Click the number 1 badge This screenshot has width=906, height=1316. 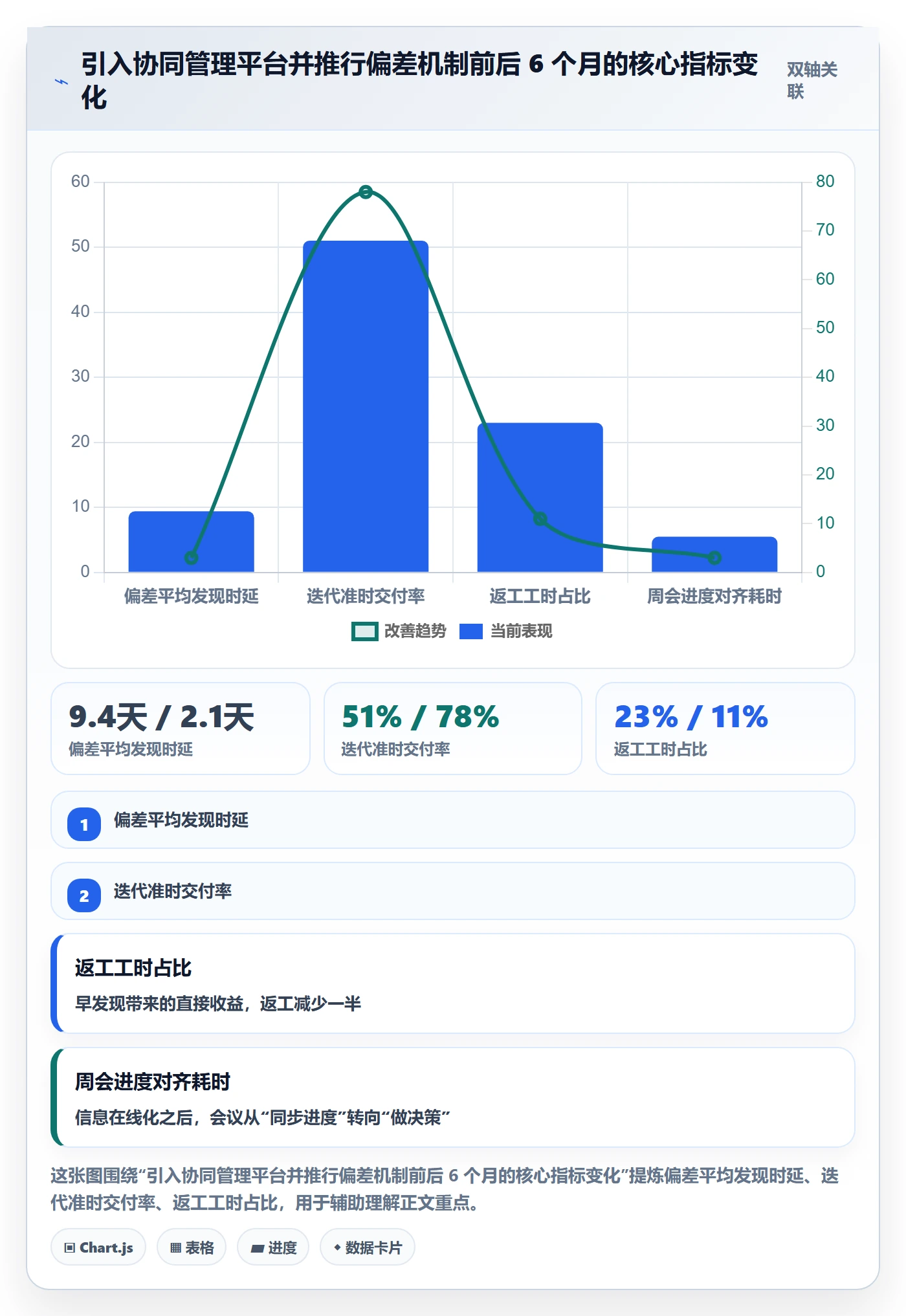[x=84, y=824]
